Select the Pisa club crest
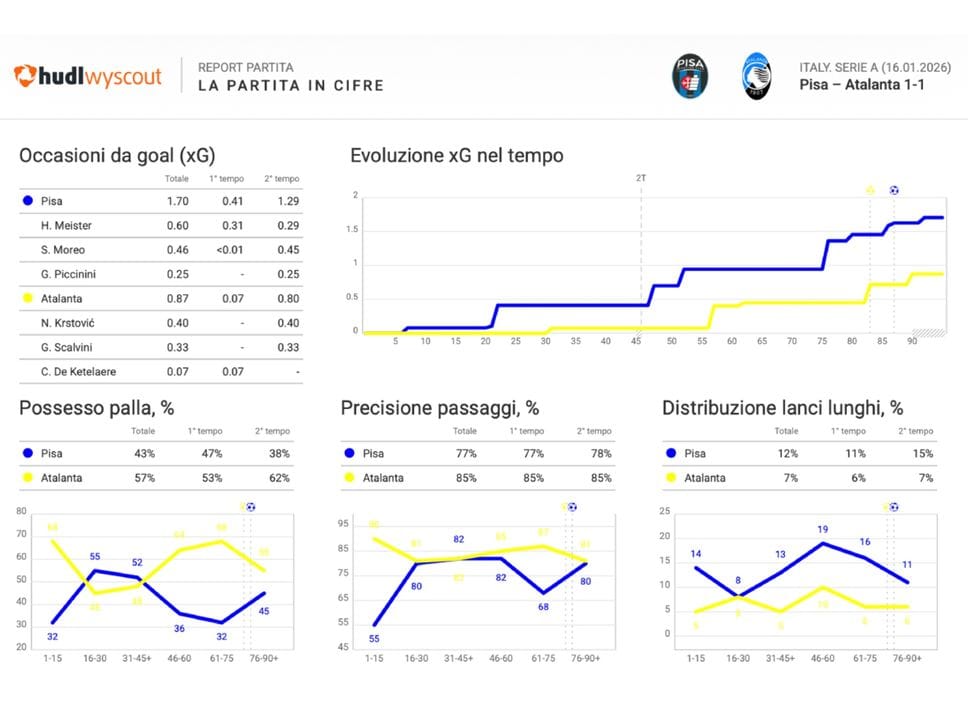Screen dimensions: 968x712 [689, 76]
